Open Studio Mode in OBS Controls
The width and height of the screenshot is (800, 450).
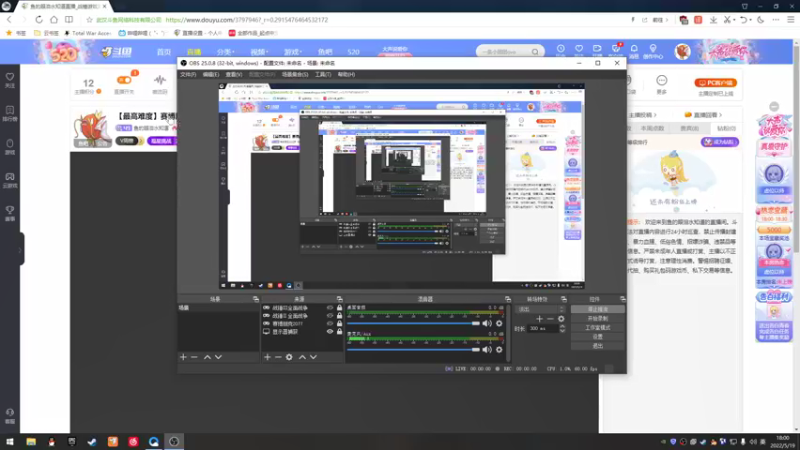click(597, 328)
